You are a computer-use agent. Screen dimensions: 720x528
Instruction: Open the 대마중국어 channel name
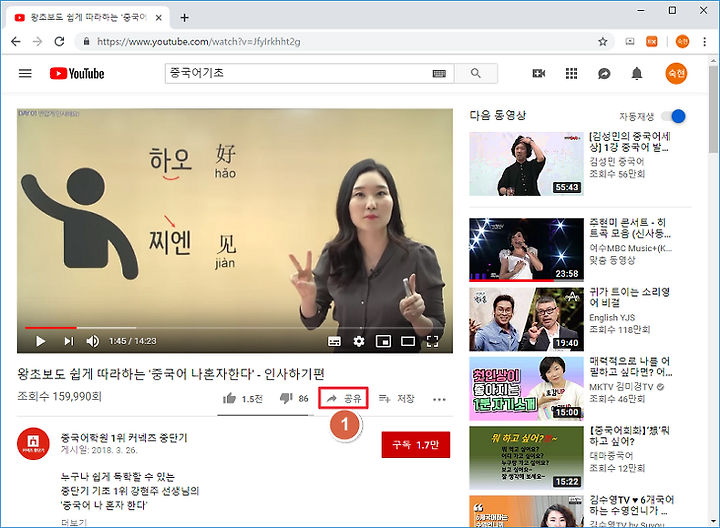[x=611, y=456]
